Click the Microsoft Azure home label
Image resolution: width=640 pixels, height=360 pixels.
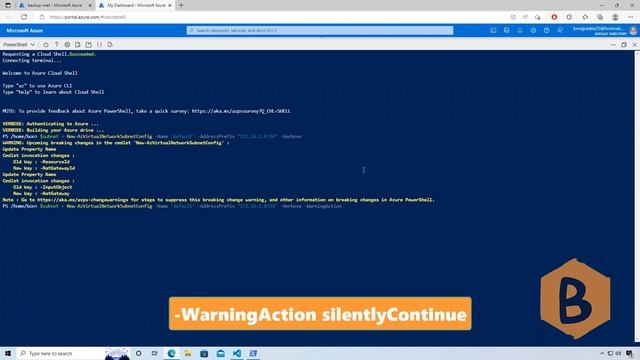[x=24, y=31]
